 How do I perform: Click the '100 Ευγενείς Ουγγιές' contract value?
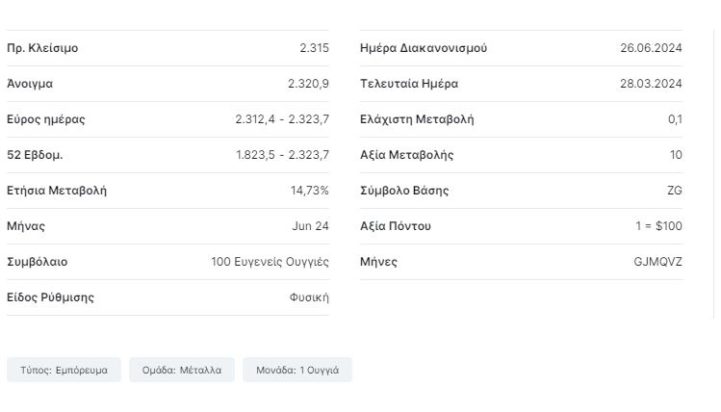[269, 262]
